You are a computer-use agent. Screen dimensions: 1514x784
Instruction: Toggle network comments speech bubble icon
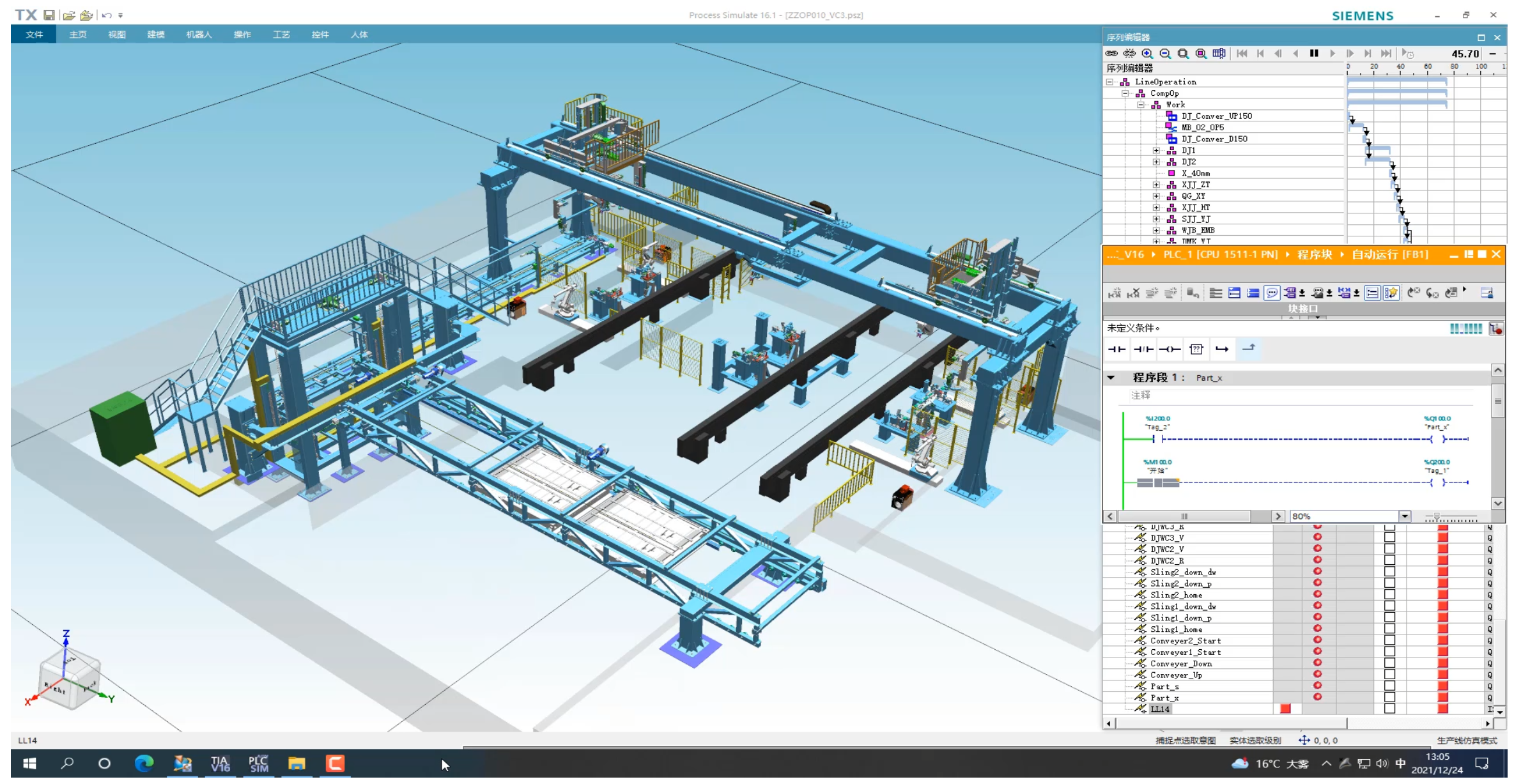point(1272,293)
